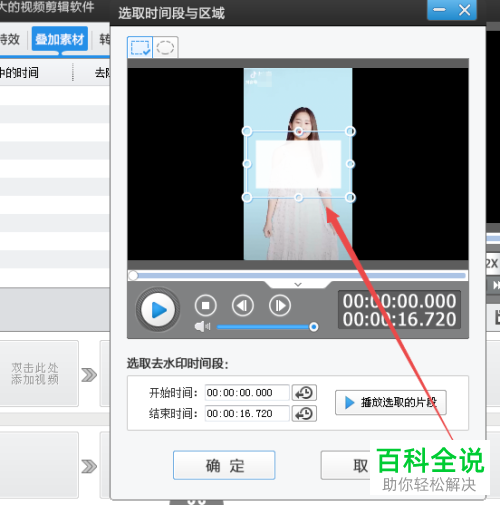Click the white blurred region inside selection

tap(298, 164)
